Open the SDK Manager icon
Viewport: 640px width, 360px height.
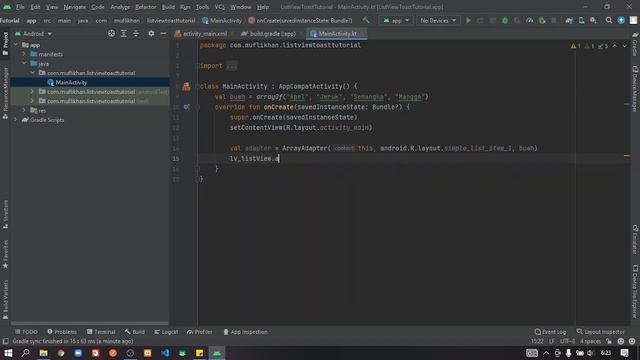click(593, 20)
